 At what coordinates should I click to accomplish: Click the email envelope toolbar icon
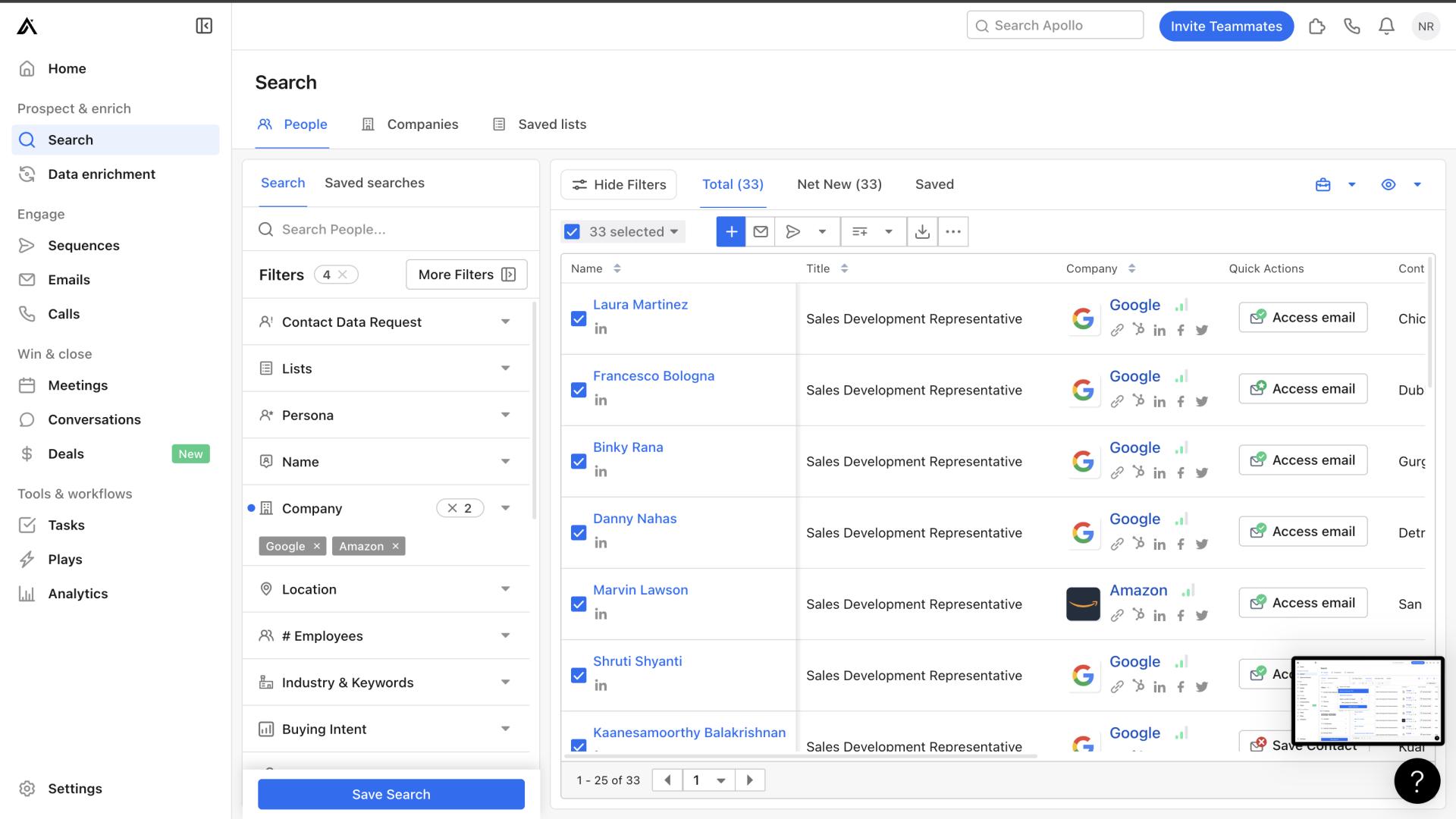click(761, 231)
